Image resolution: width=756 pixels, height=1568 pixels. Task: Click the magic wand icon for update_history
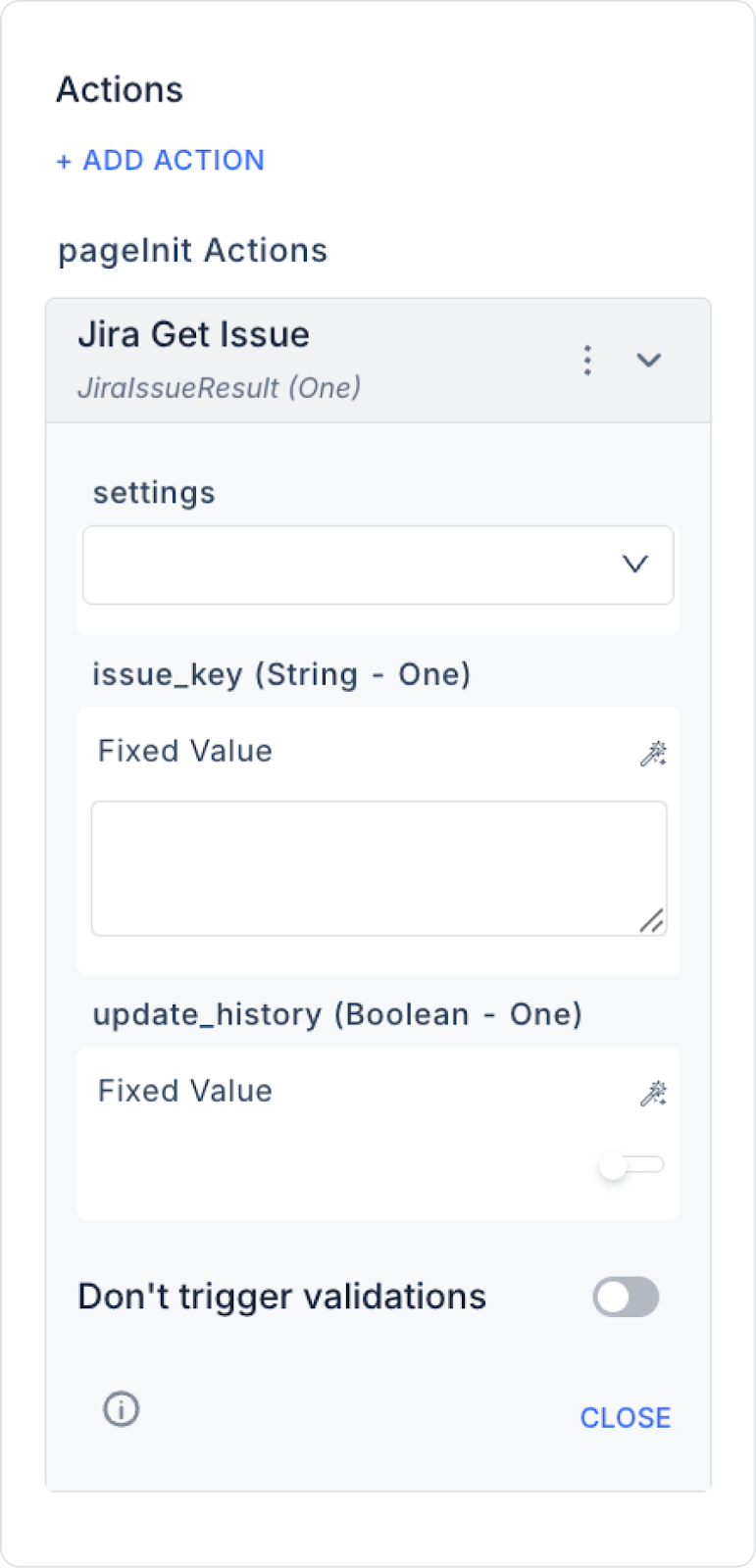tap(653, 1093)
